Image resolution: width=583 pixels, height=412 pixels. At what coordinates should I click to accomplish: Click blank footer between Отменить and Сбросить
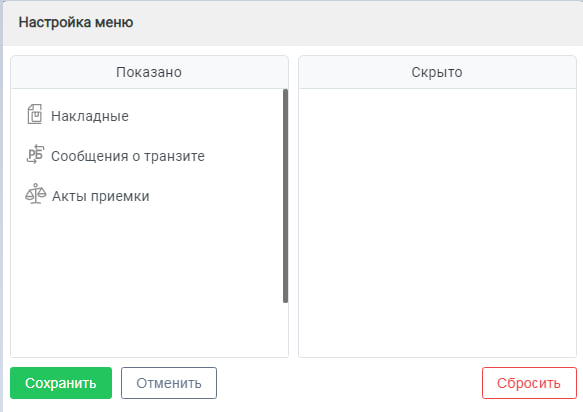tap(350, 383)
